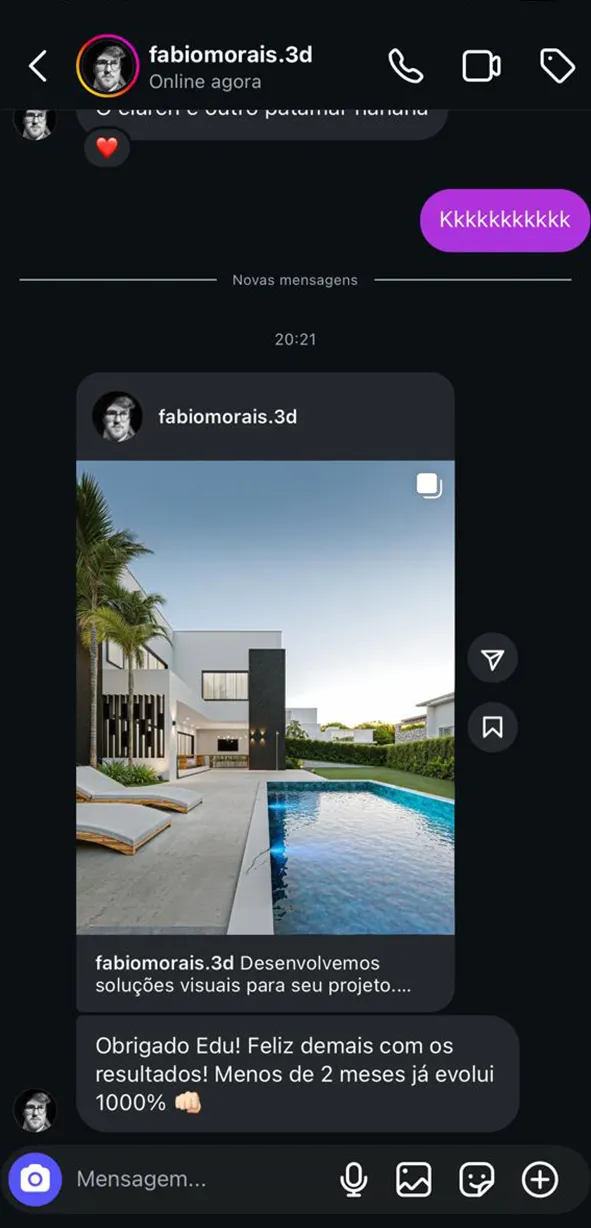Viewport: 591px width, 1228px height.
Task: View fabiomorais.3d story from header avatar
Action: point(108,66)
